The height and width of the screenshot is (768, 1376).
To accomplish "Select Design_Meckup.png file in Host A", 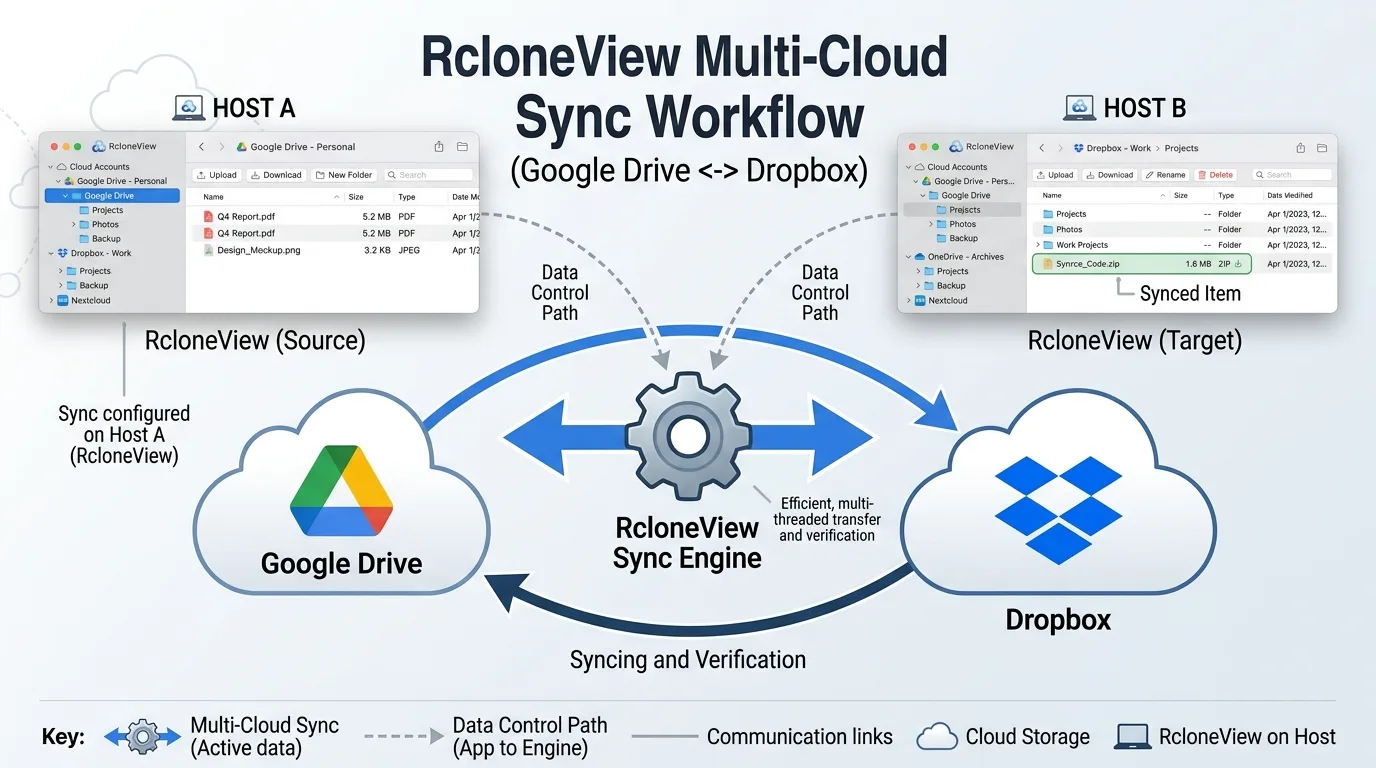I will tap(259, 250).
